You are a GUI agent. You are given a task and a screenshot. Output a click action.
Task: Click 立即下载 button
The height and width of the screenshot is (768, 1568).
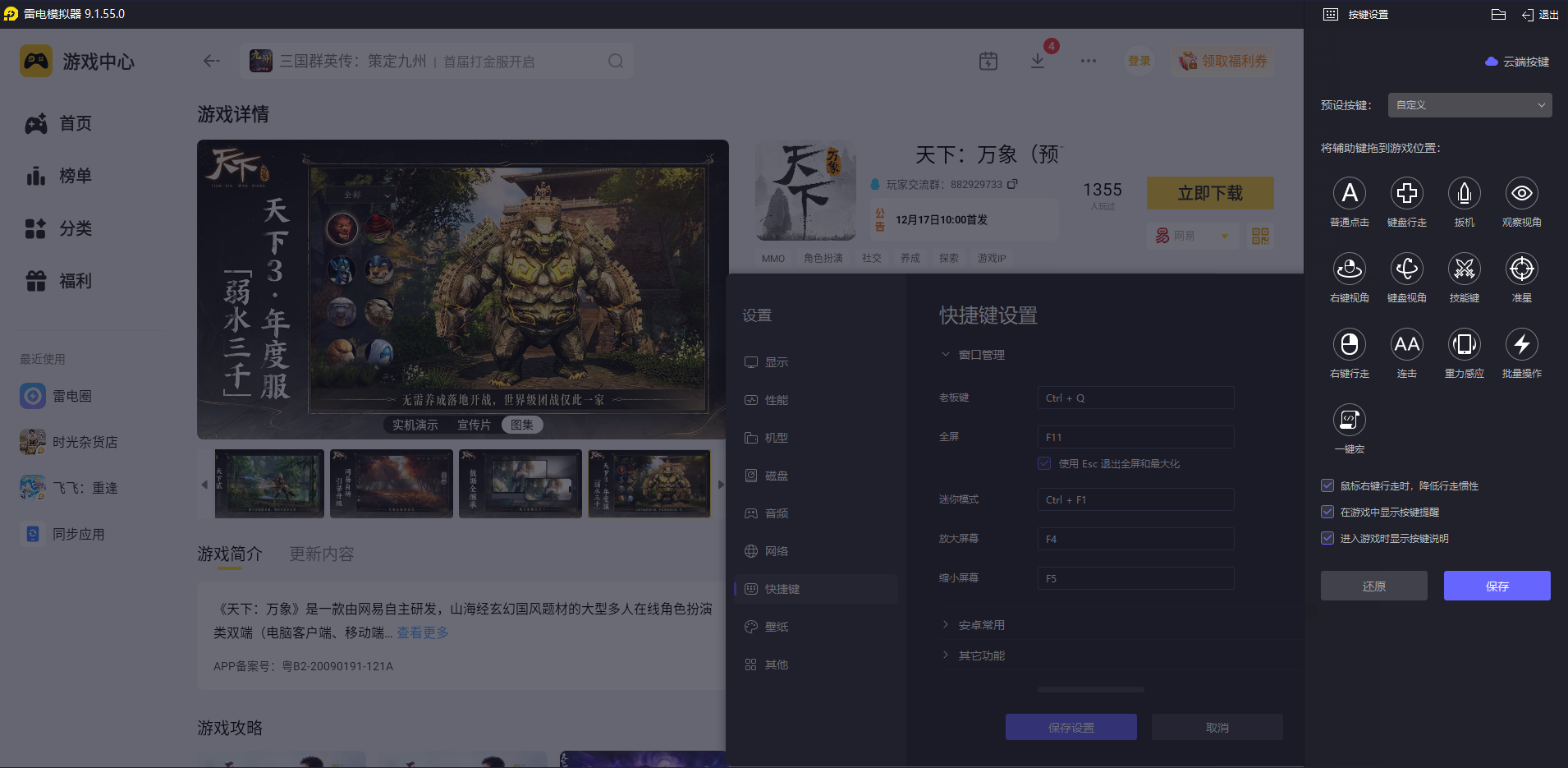(x=1210, y=193)
